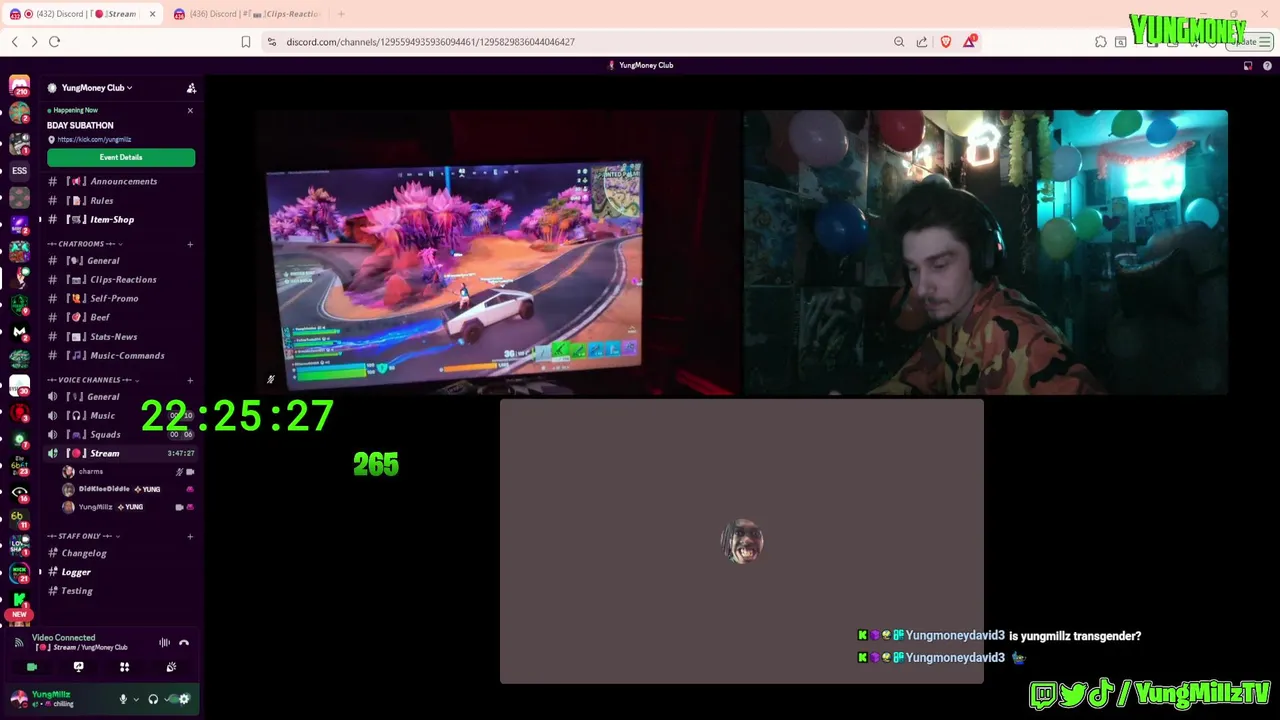Open microphone input device dropdown

pyautogui.click(x=136, y=699)
